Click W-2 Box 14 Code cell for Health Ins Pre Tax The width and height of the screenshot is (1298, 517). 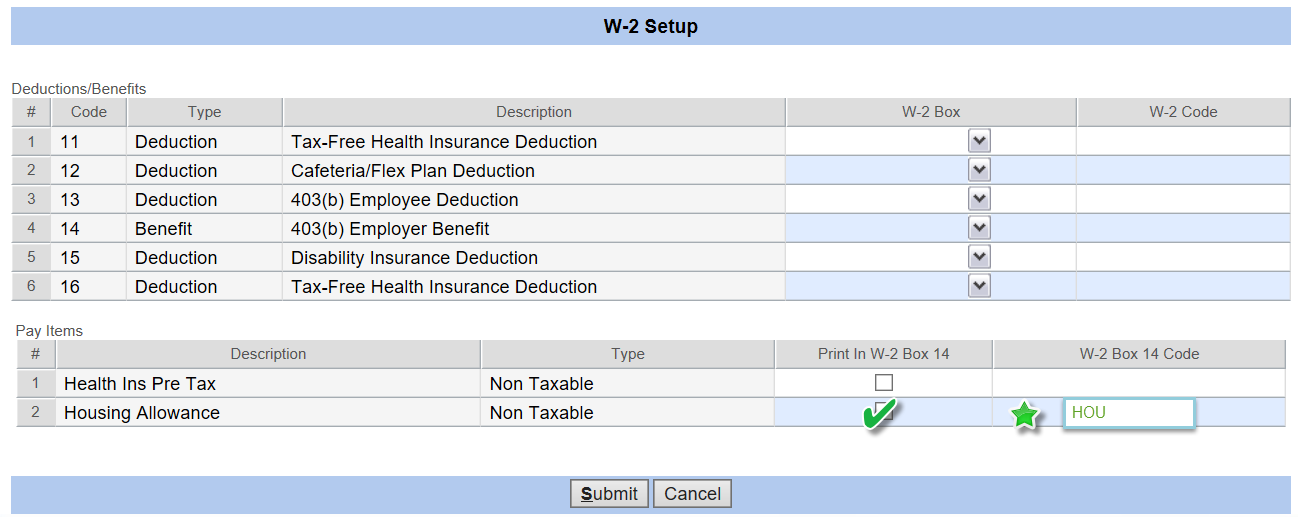coord(1139,383)
